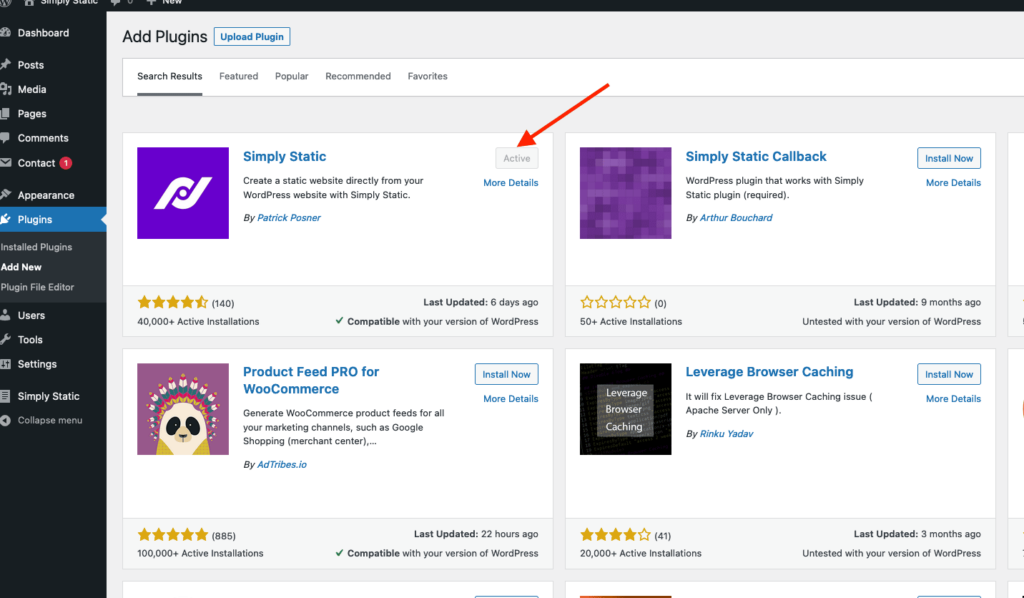The image size is (1024, 598).
Task: Switch to the Popular tab
Action: pyautogui.click(x=291, y=76)
